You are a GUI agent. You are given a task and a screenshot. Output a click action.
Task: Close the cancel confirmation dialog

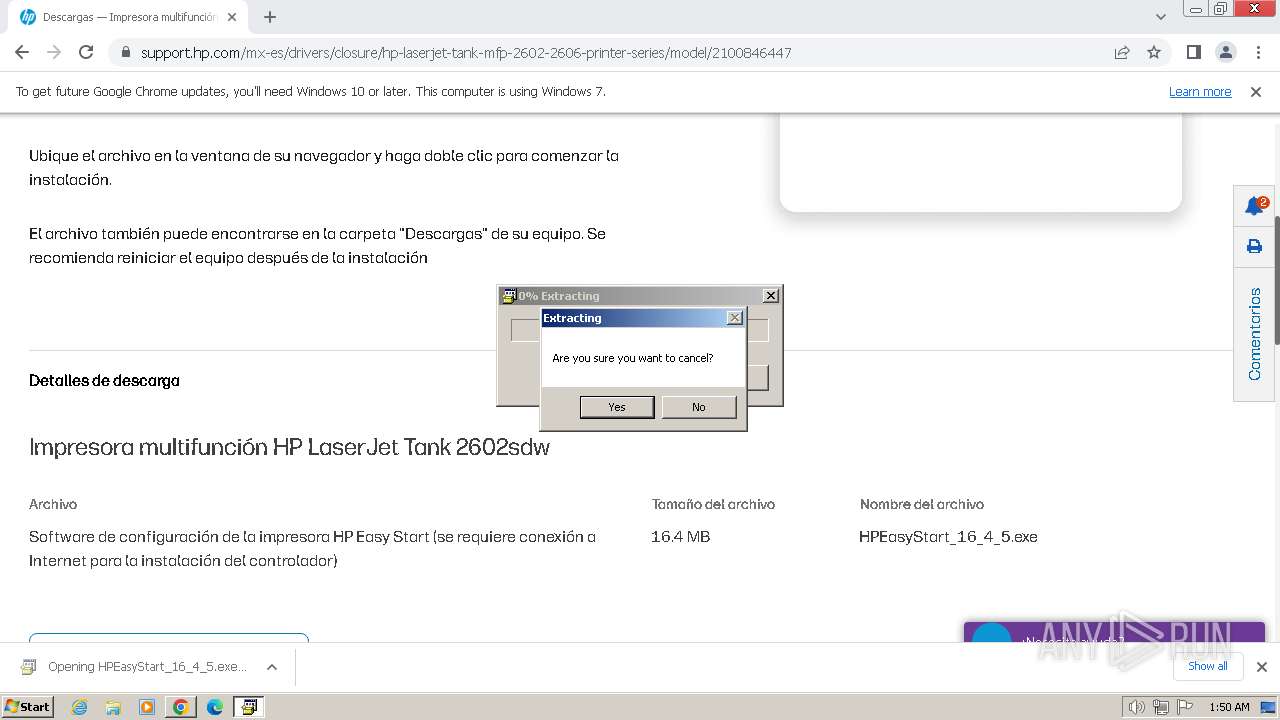coord(735,318)
